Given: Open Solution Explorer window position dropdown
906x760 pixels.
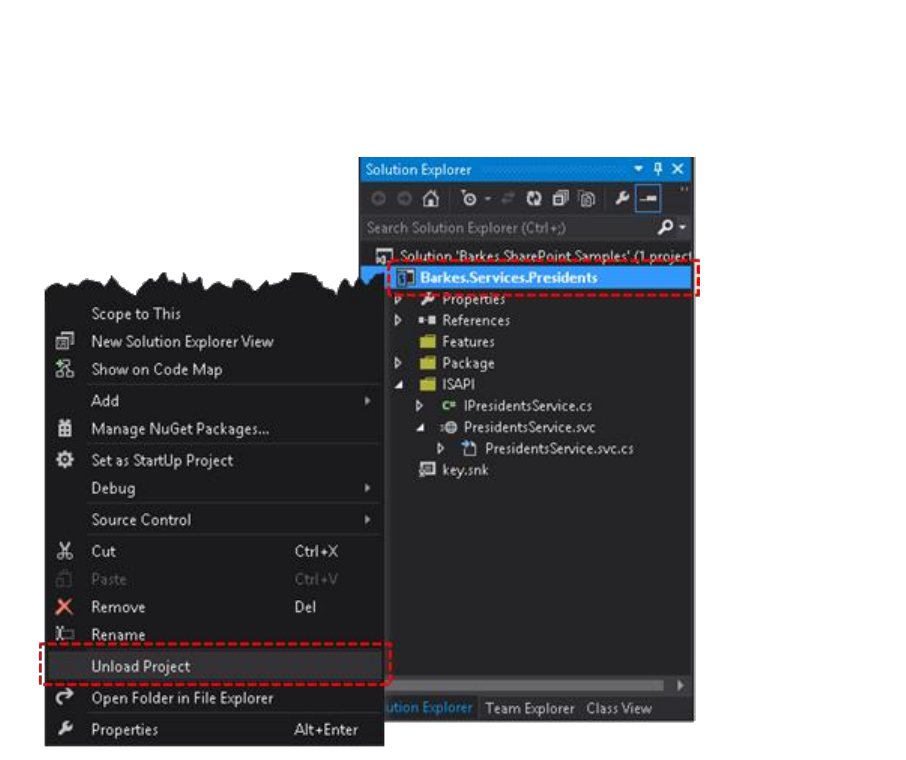Looking at the screenshot, I should pyautogui.click(x=638, y=169).
